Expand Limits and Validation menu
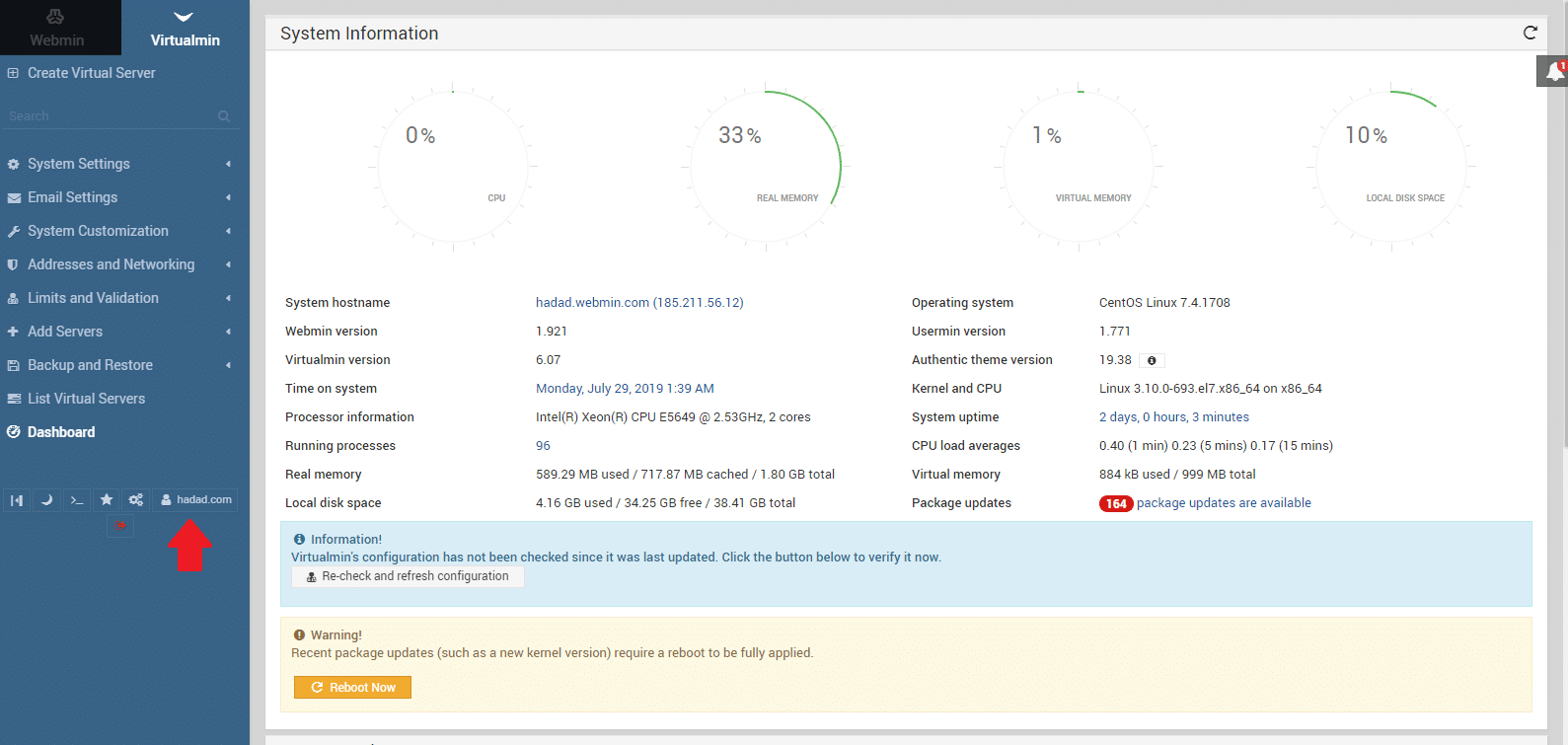This screenshot has height=745, width=1568. click(x=120, y=298)
